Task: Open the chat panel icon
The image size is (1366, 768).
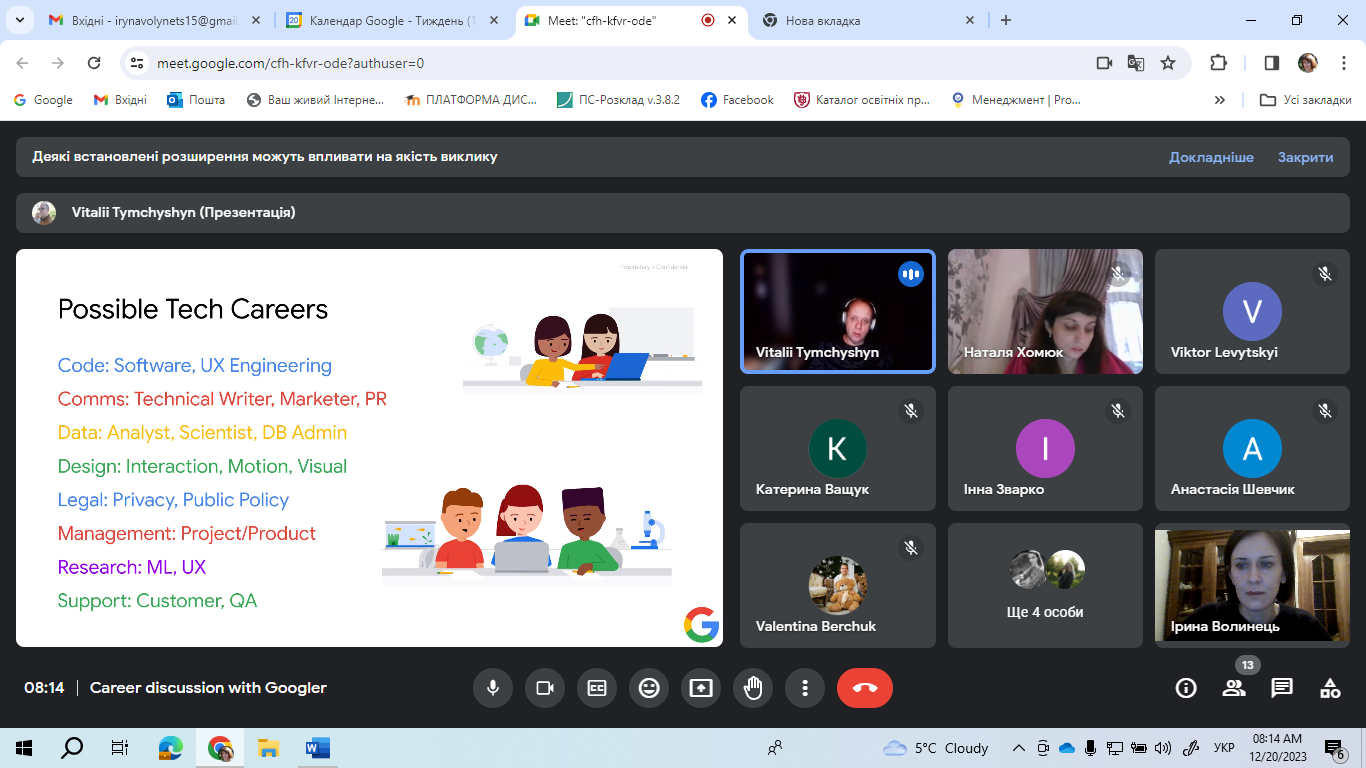Action: click(x=1282, y=688)
